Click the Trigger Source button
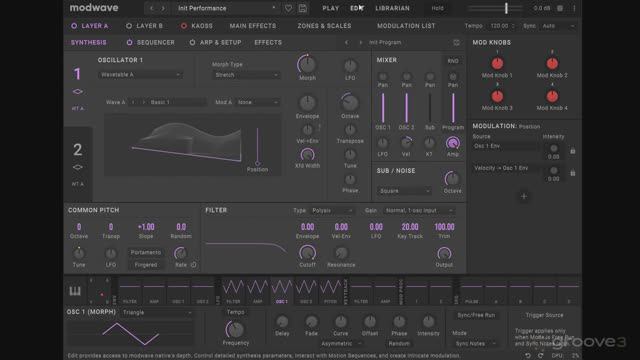This screenshot has height=360, width=640. (x=544, y=315)
